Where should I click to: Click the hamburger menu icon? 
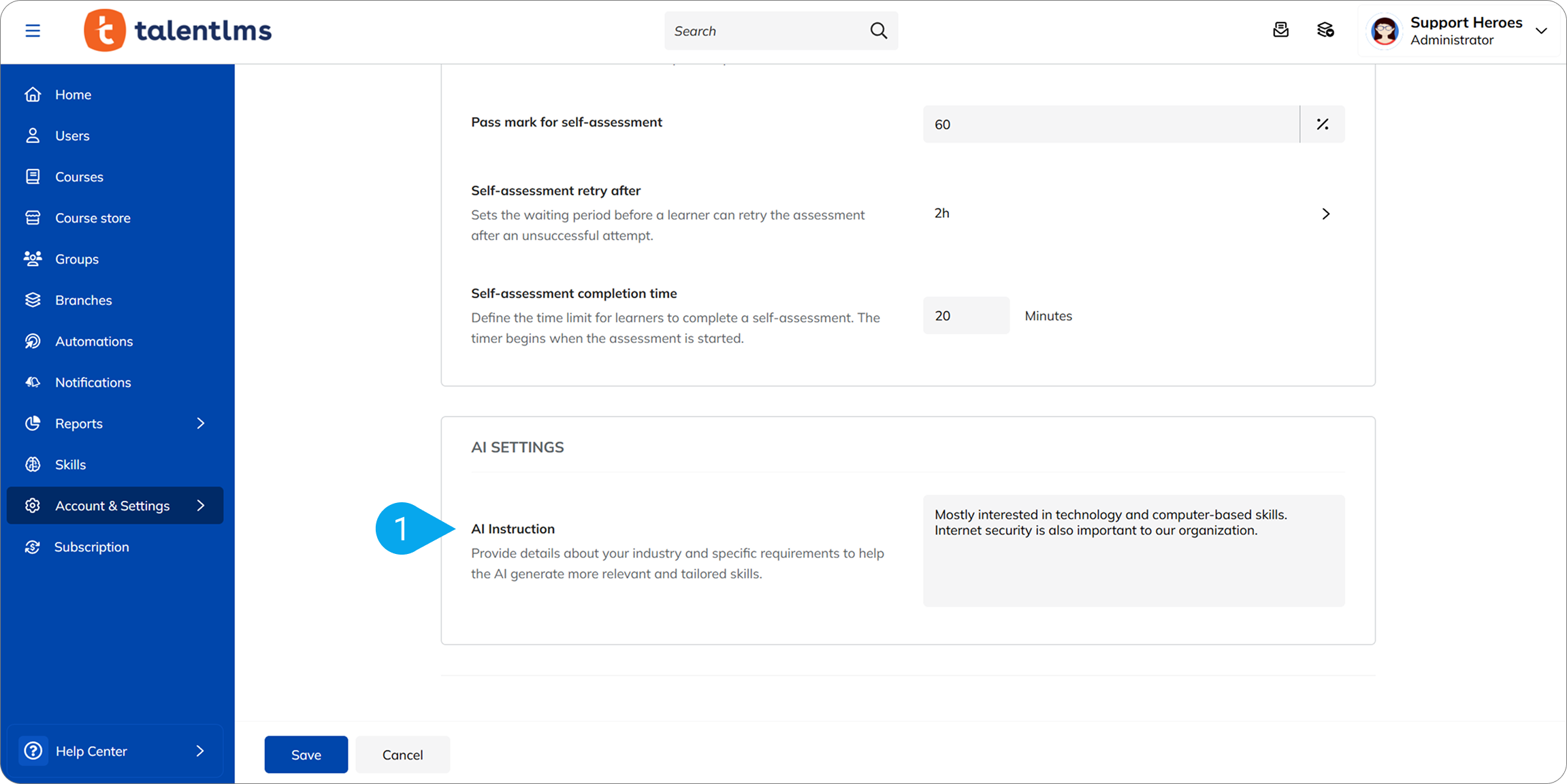pyautogui.click(x=33, y=31)
